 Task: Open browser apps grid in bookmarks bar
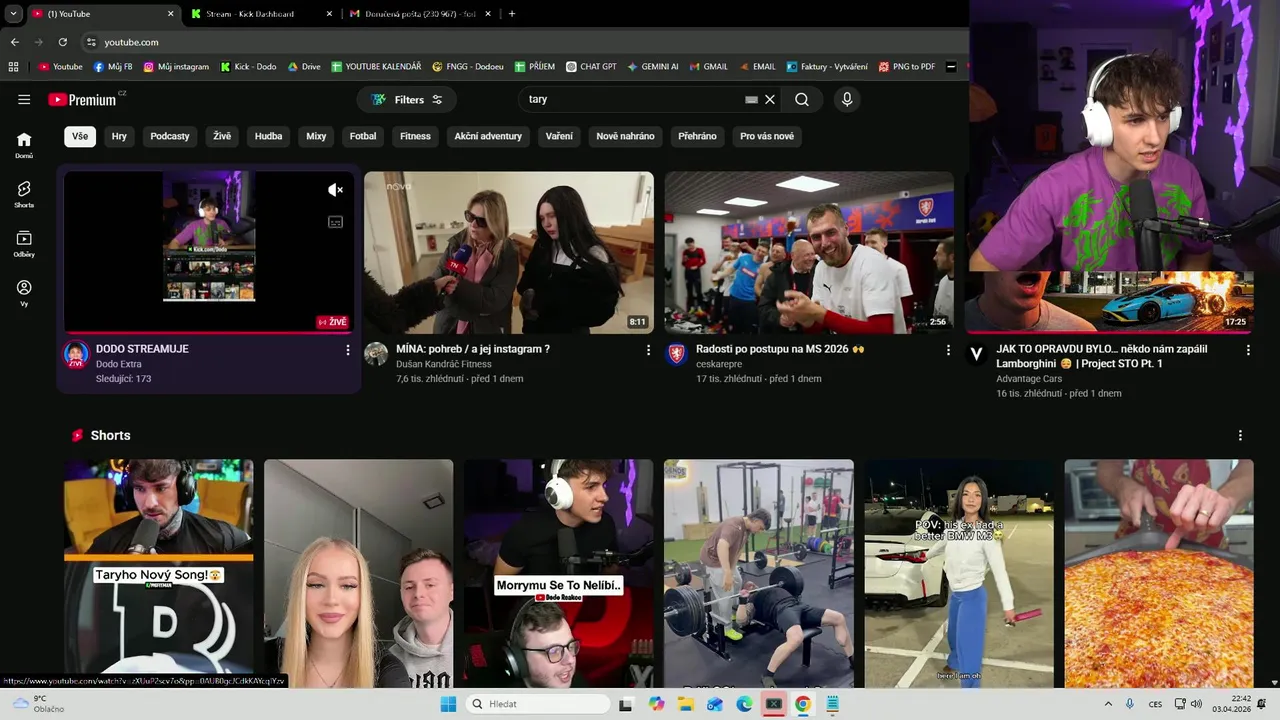(x=13, y=67)
